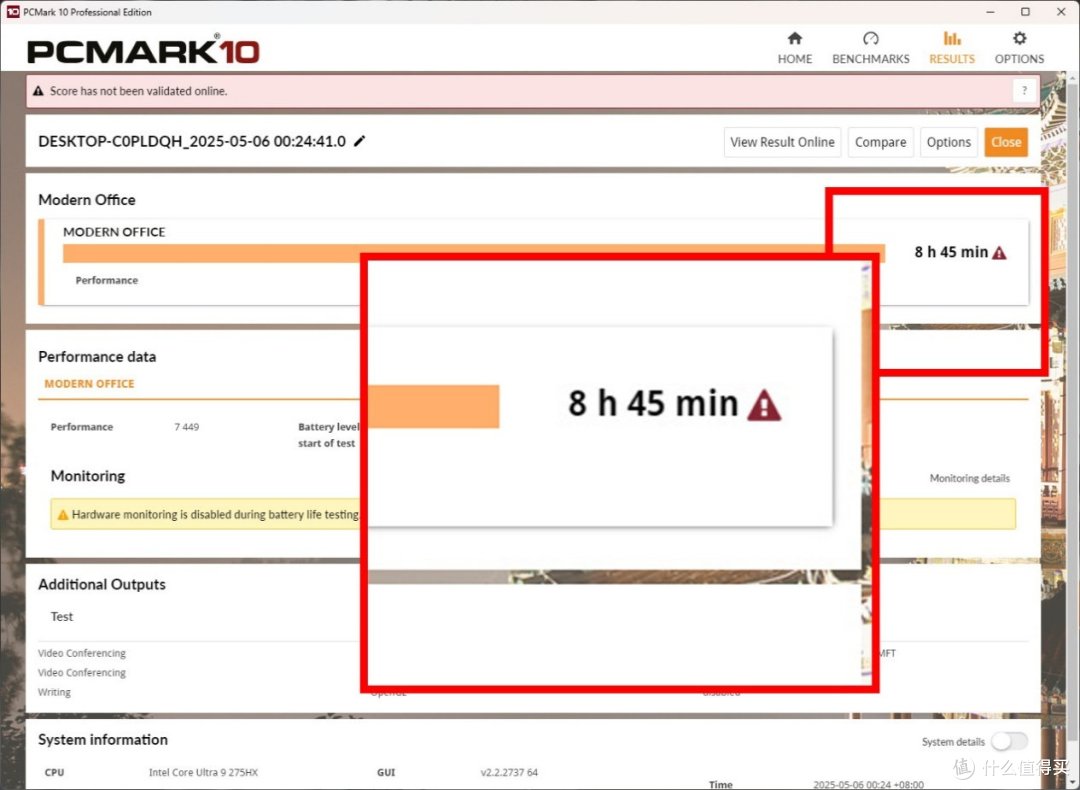Click the 8 h 45 min result
Viewport: 1080px width, 790px height.
[951, 252]
